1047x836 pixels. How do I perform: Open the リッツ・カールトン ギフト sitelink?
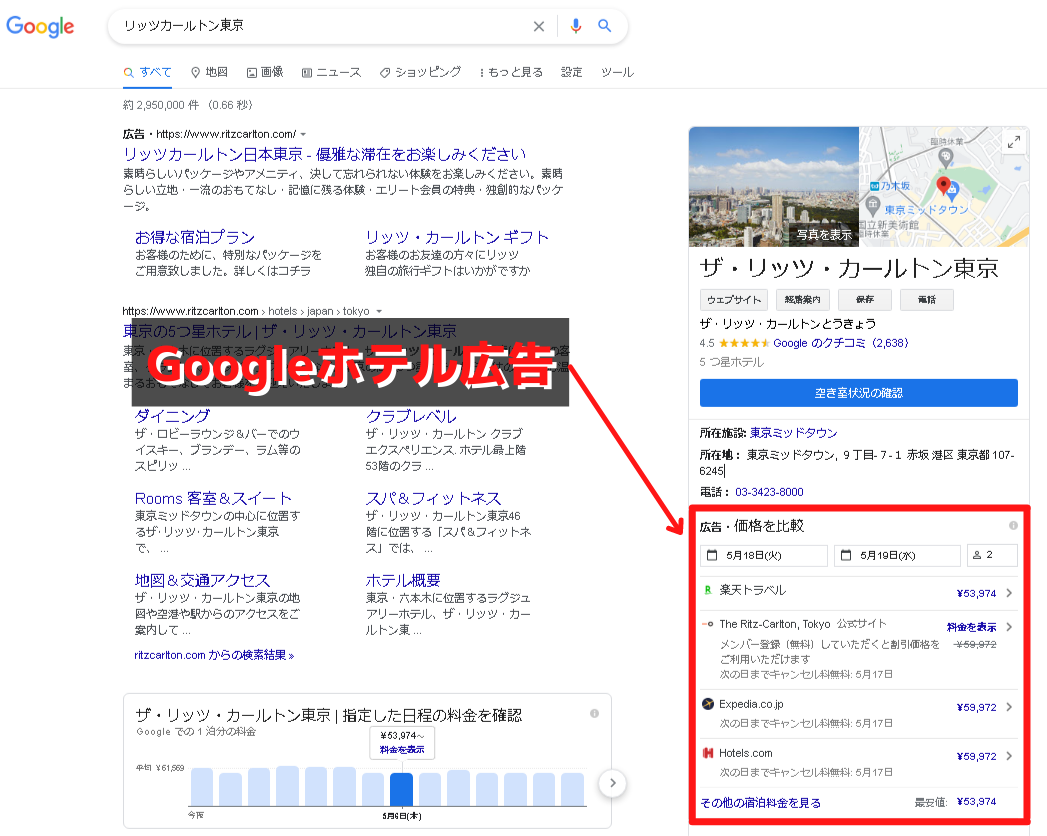tap(457, 237)
